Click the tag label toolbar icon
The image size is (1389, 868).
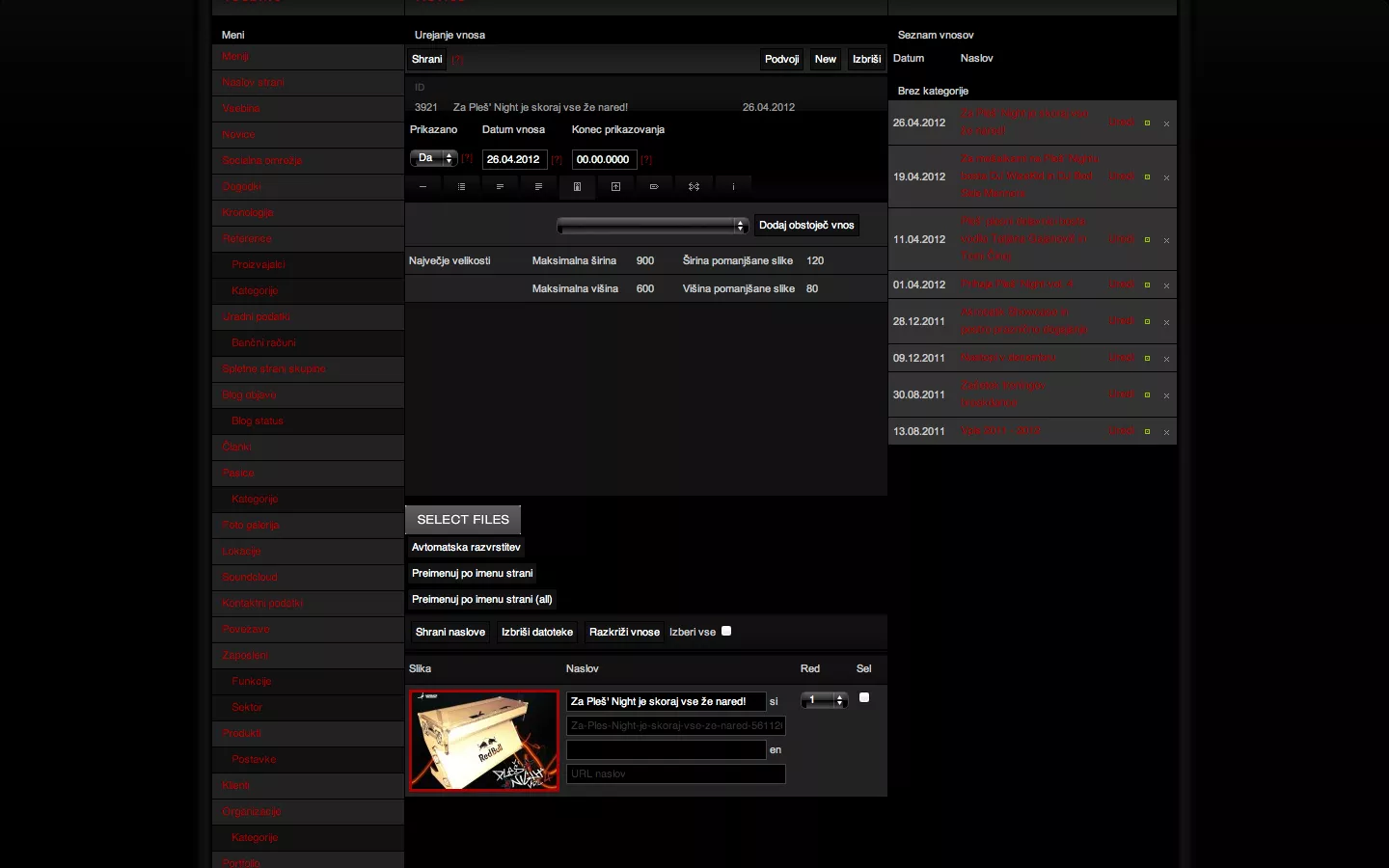pos(654,186)
